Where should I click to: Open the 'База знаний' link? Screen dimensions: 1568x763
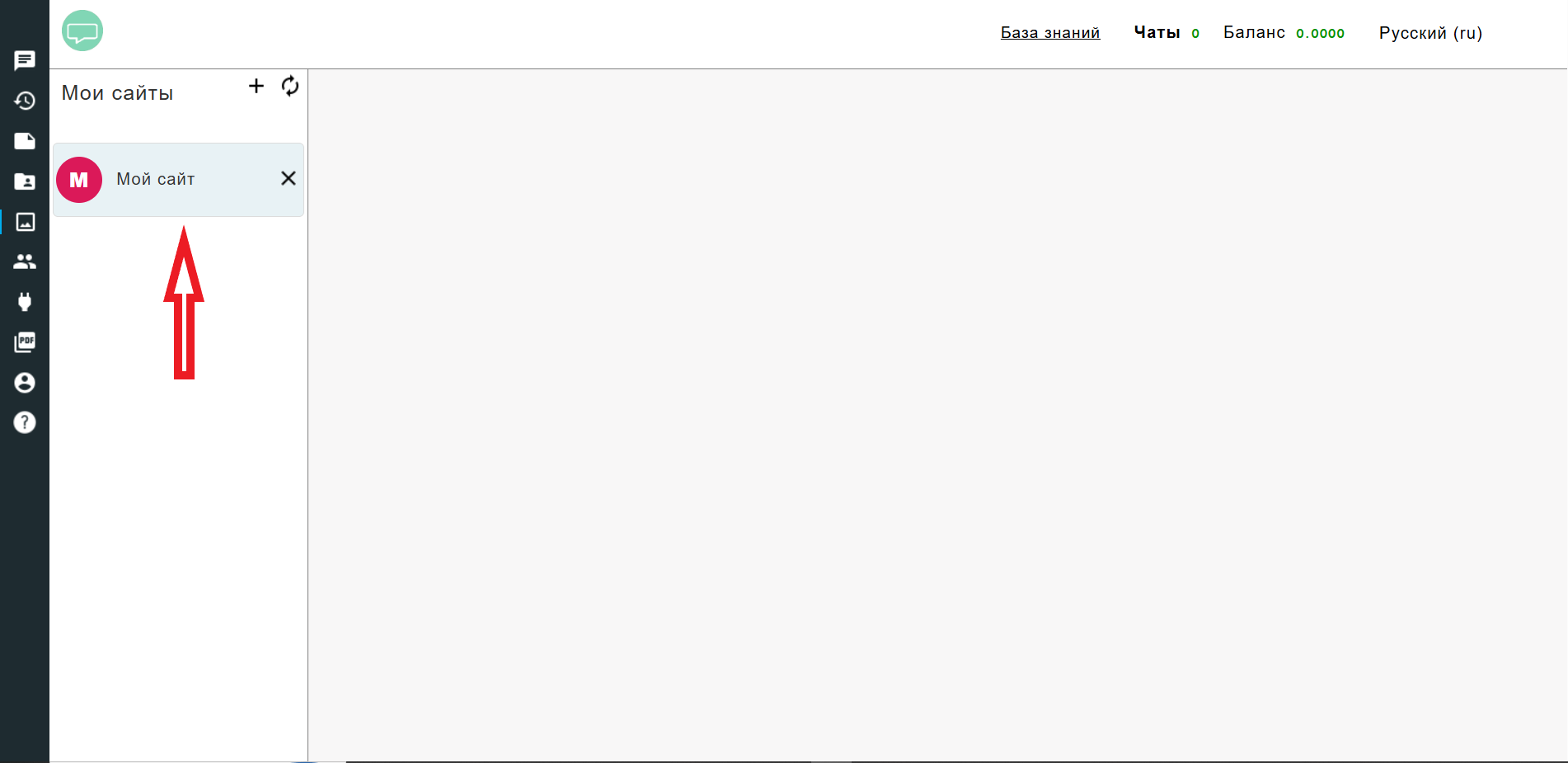pos(1050,33)
